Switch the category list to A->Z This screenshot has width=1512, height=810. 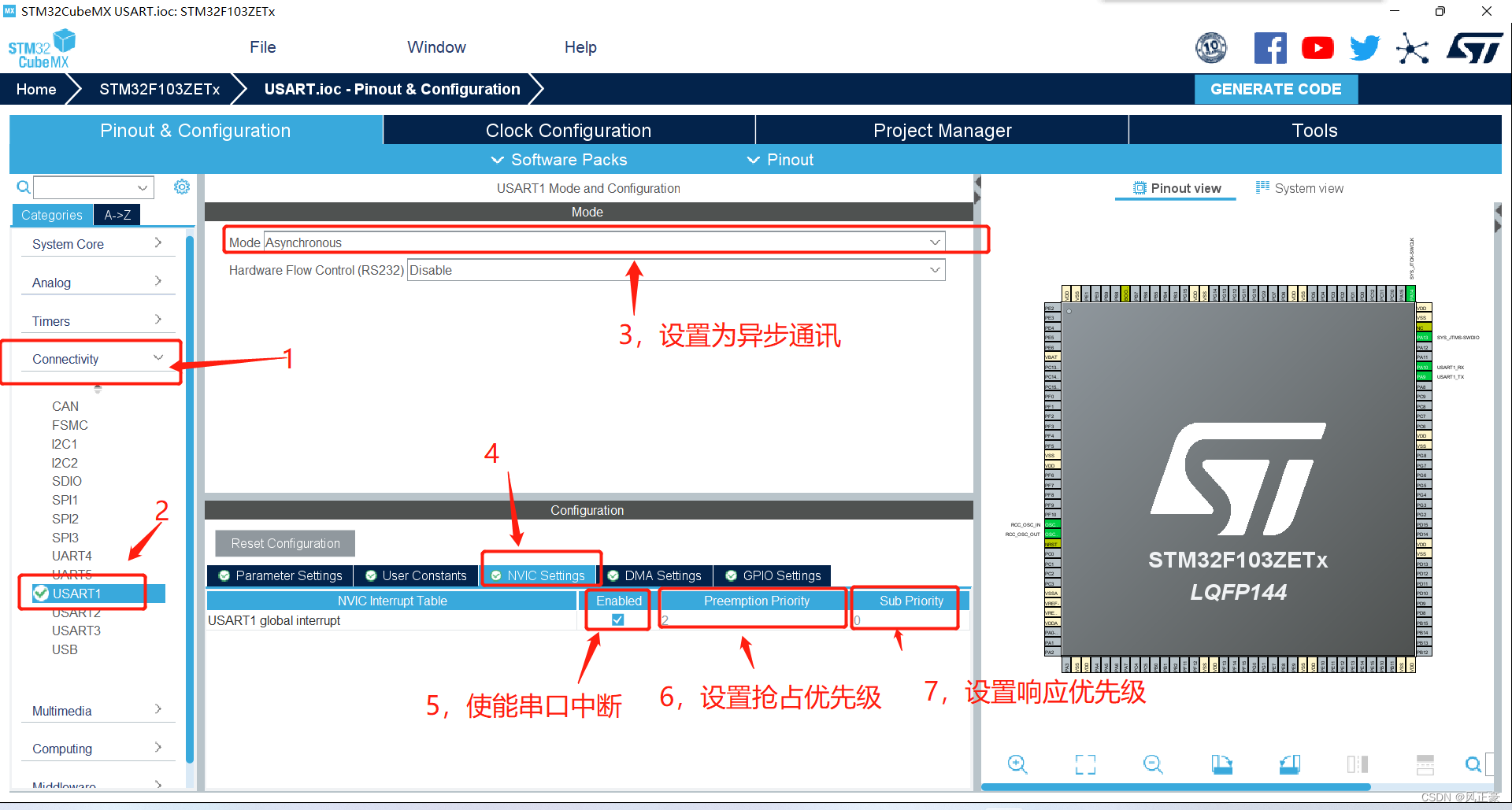(117, 215)
